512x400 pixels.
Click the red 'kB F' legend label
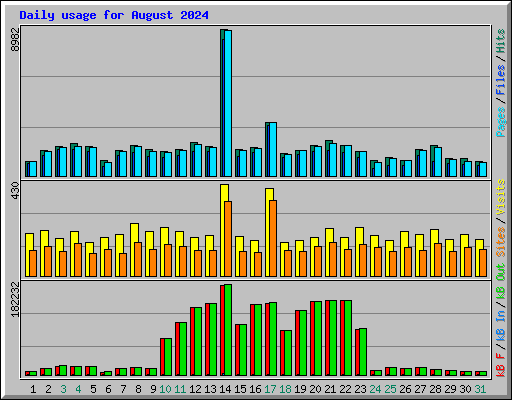[x=501, y=365]
